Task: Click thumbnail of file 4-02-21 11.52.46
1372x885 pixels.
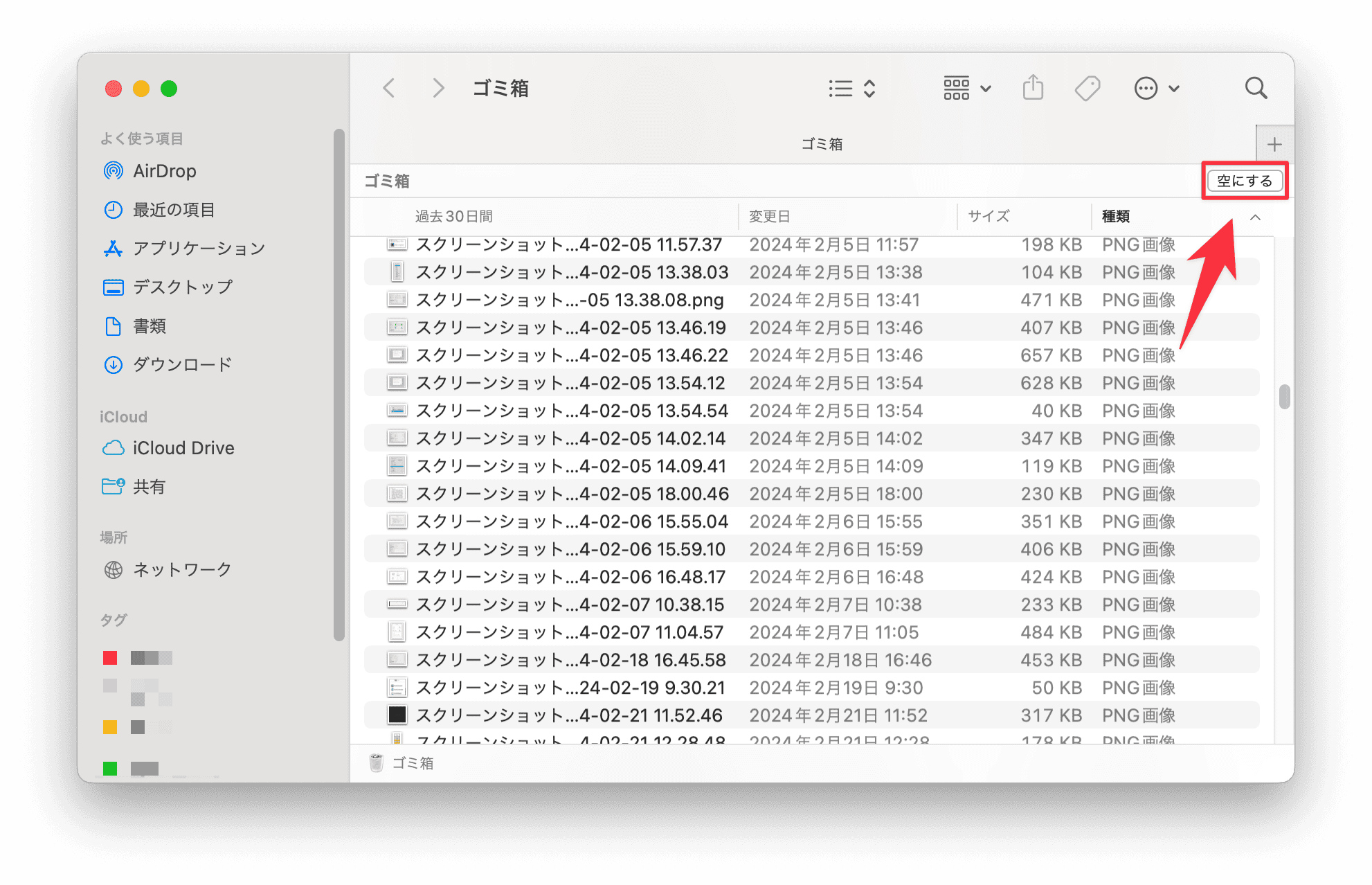Action: pos(397,715)
